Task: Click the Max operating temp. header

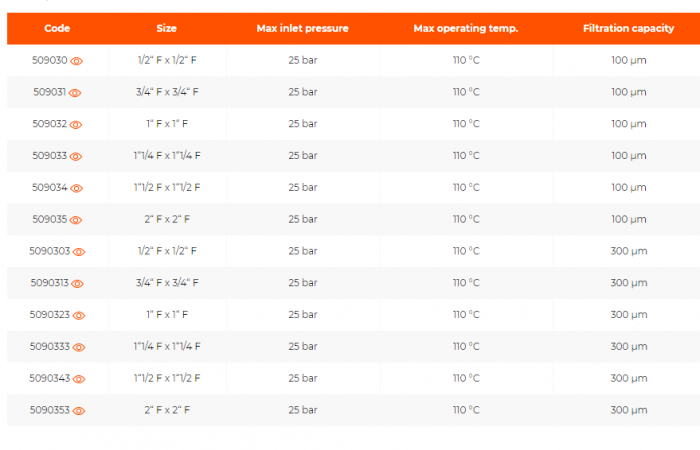Action: [x=466, y=28]
